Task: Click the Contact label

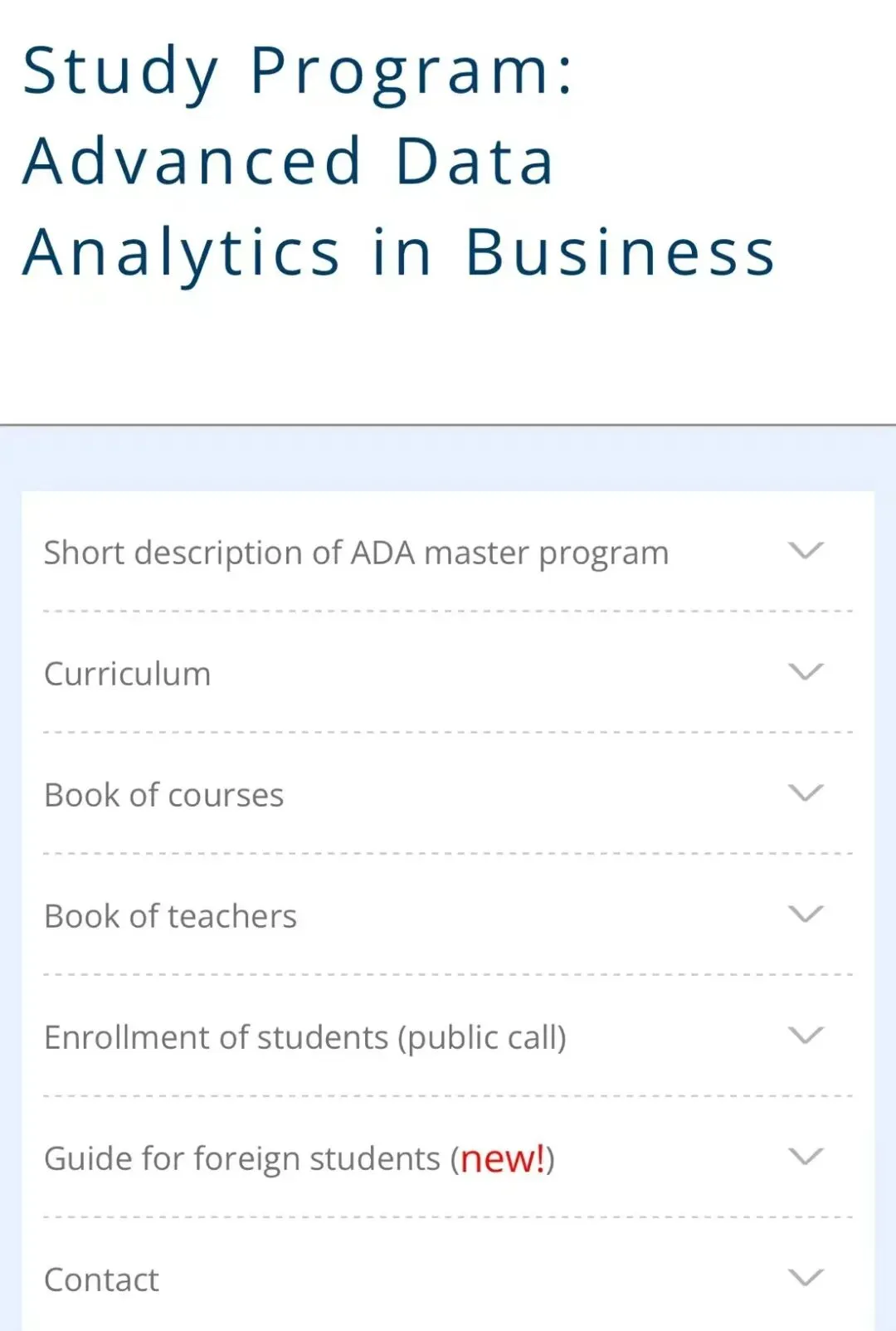Action: pyautogui.click(x=101, y=1280)
